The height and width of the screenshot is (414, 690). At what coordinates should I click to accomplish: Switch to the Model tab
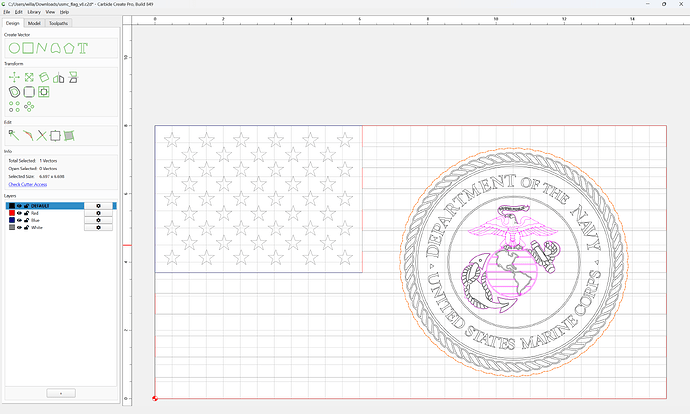34,23
